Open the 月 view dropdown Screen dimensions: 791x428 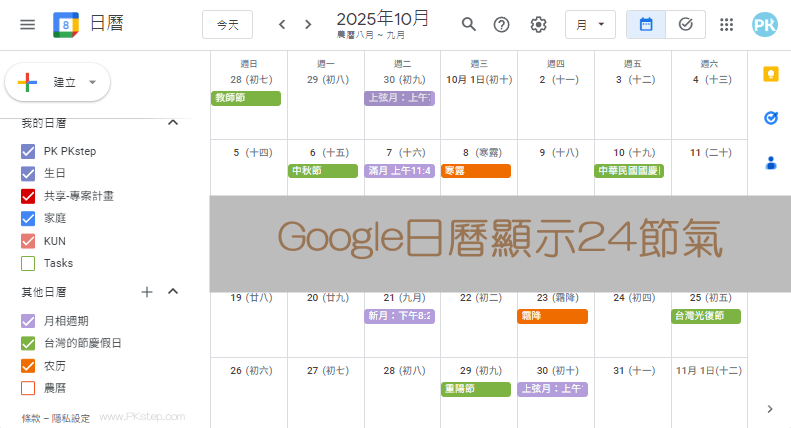590,24
